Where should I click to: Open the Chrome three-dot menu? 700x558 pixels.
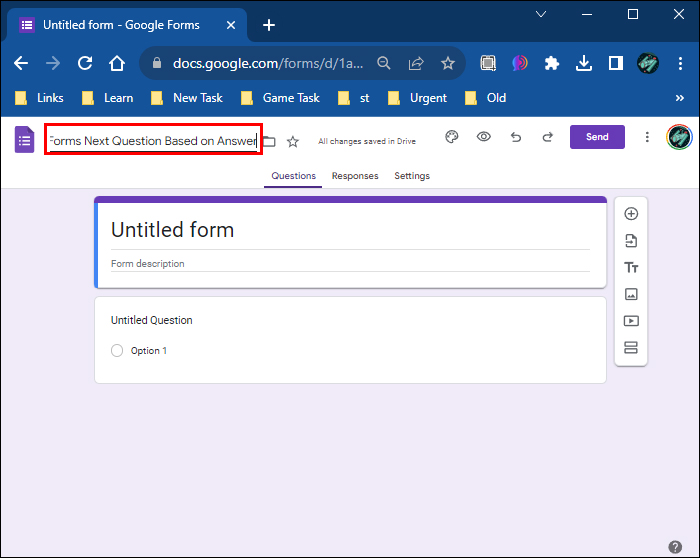(x=680, y=63)
